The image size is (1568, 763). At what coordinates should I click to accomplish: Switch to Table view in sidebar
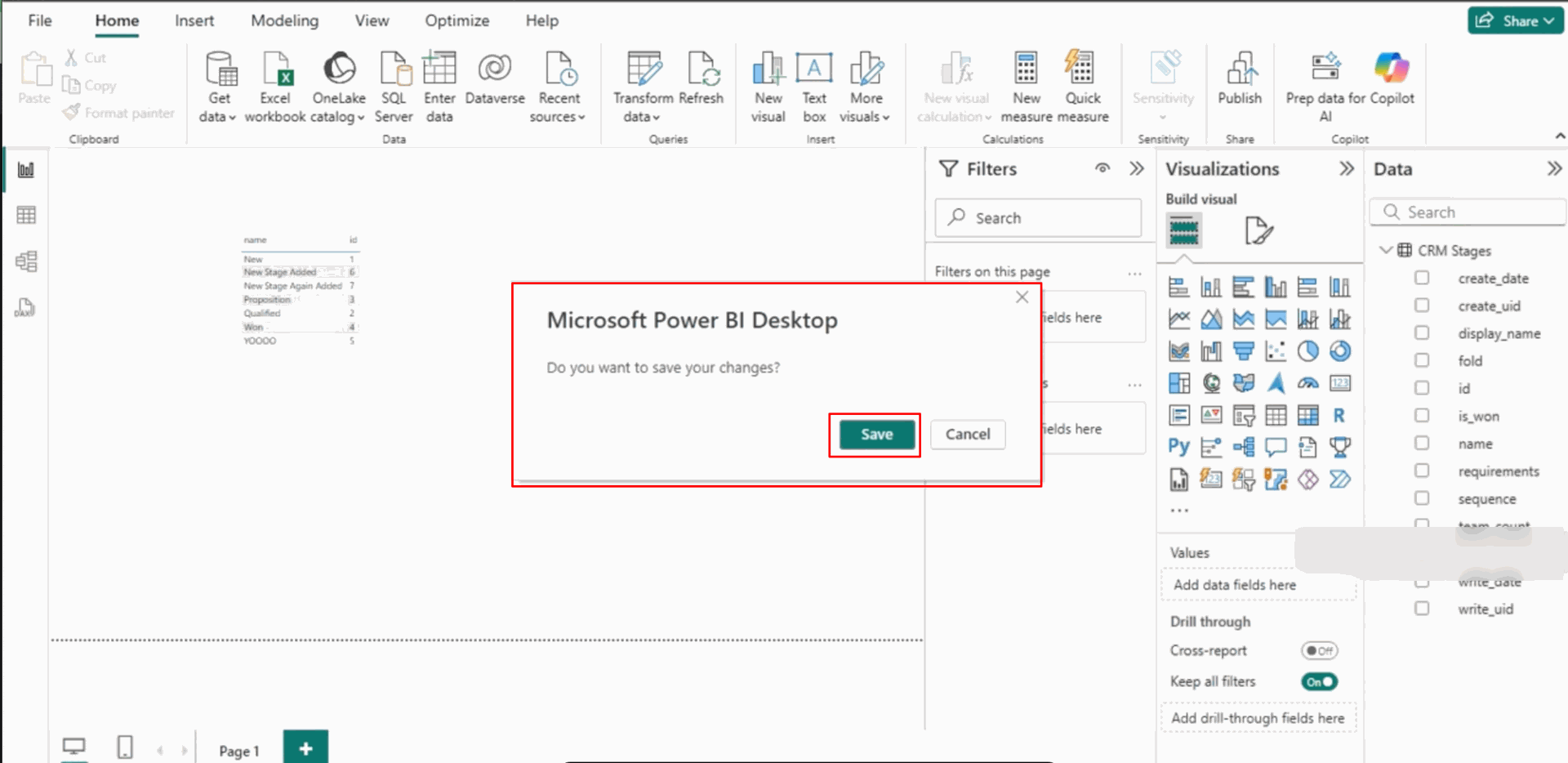pyautogui.click(x=26, y=216)
